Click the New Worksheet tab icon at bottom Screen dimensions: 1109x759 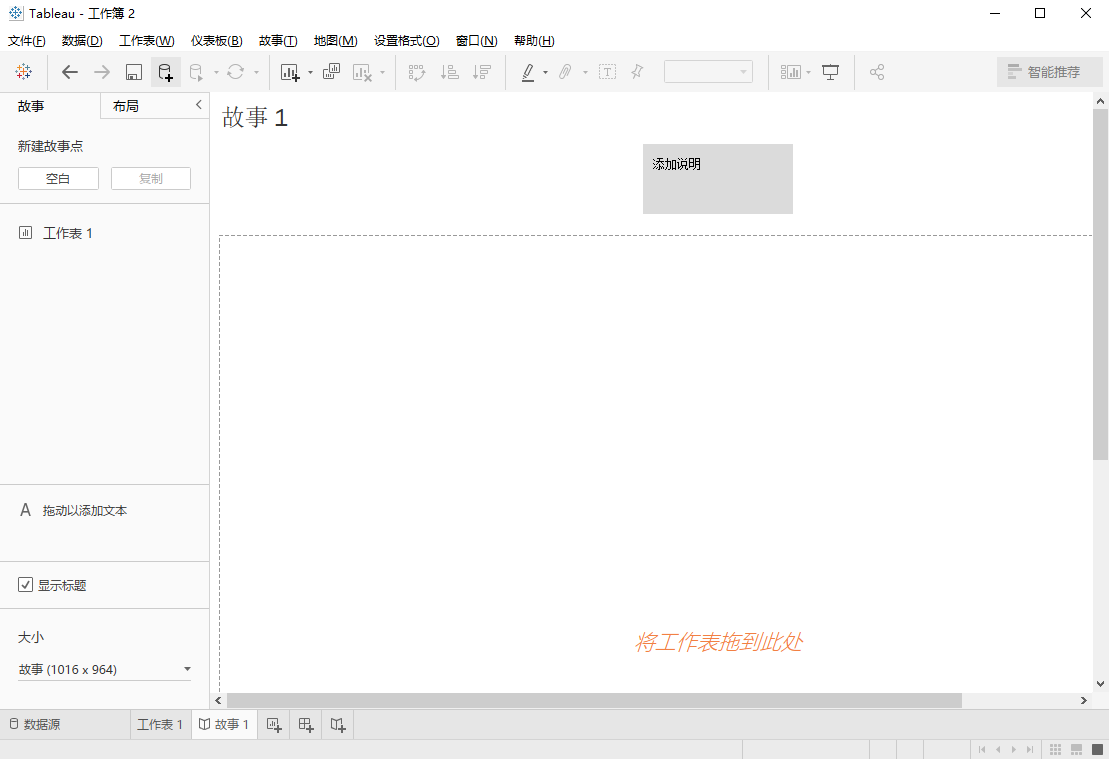(x=273, y=724)
